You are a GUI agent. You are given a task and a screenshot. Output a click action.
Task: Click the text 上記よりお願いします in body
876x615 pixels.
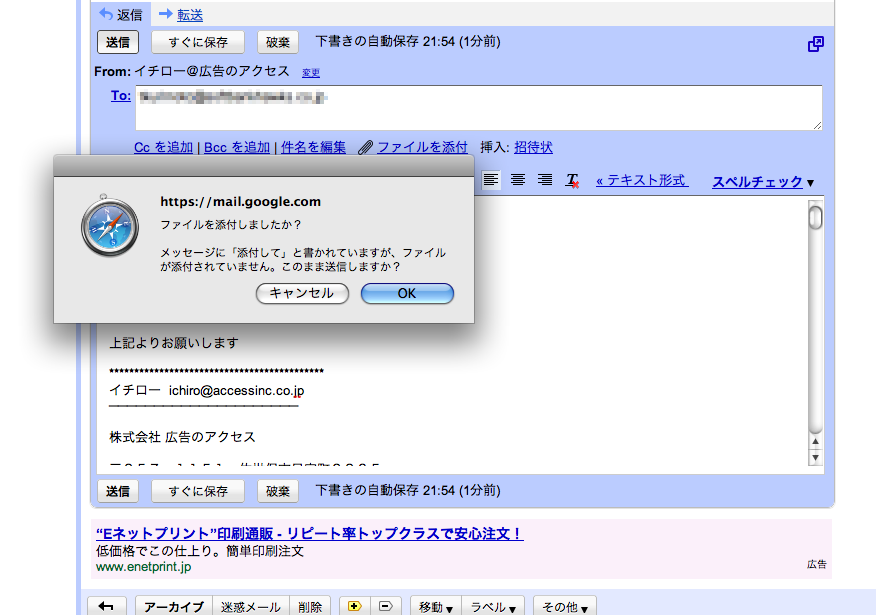point(174,343)
